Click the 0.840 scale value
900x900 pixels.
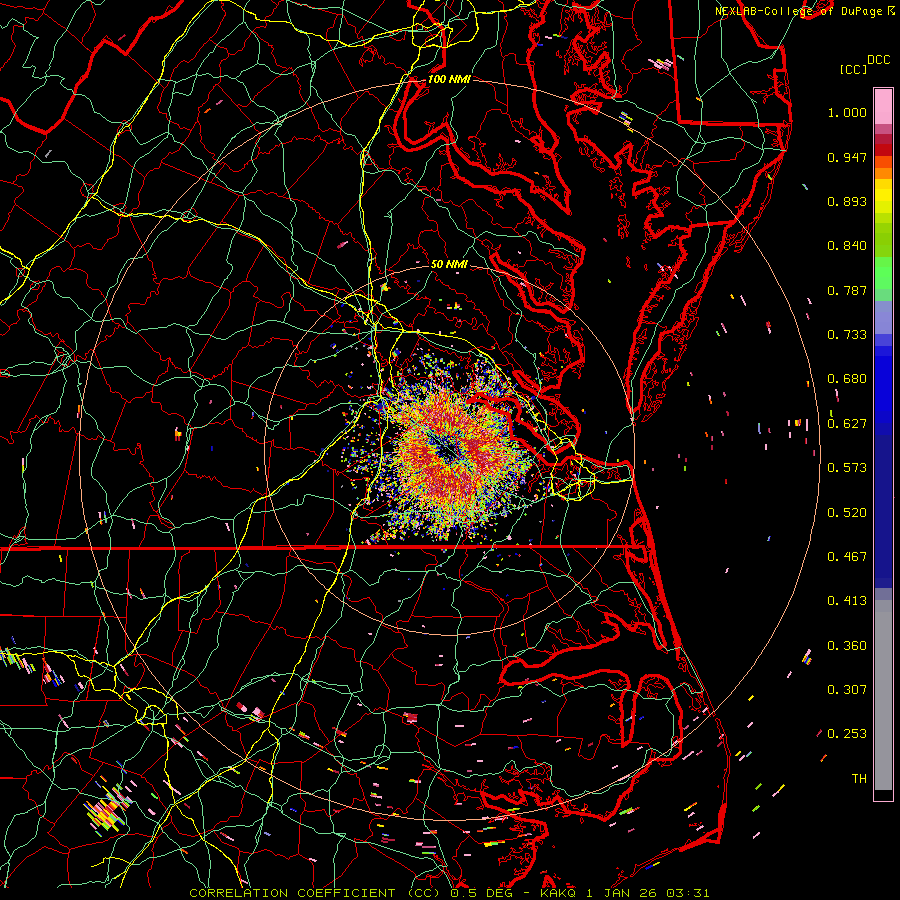[x=847, y=246]
